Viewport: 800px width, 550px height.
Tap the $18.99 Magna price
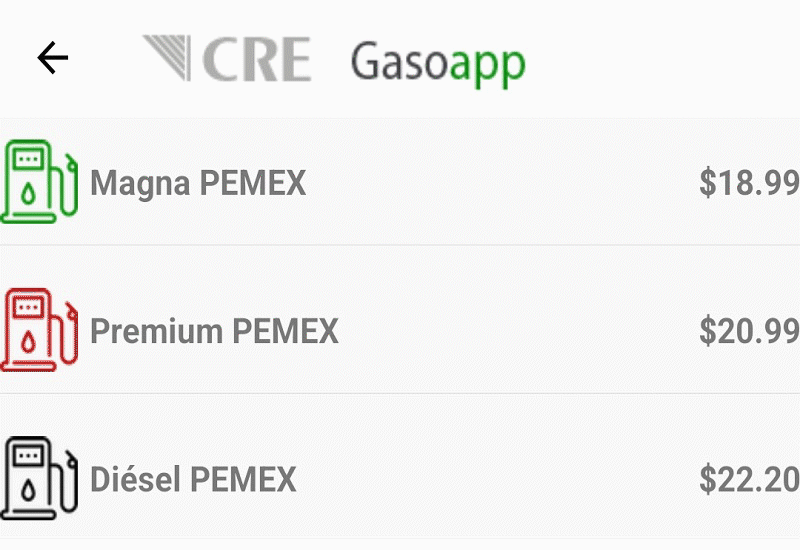748,183
